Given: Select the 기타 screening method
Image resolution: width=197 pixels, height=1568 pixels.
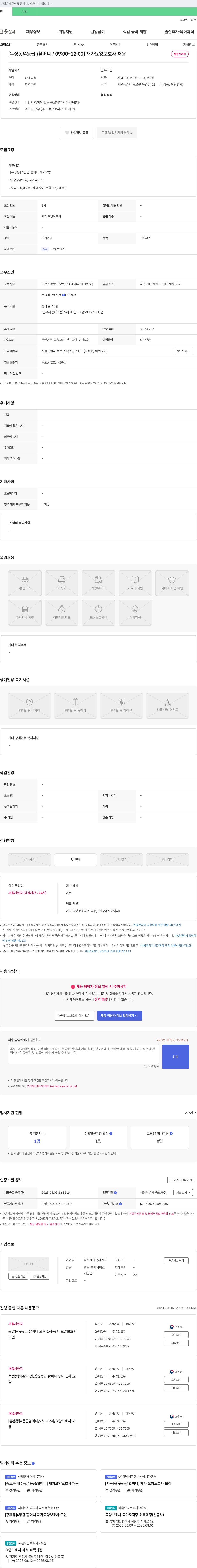Looking at the screenshot, I should click(167, 859).
